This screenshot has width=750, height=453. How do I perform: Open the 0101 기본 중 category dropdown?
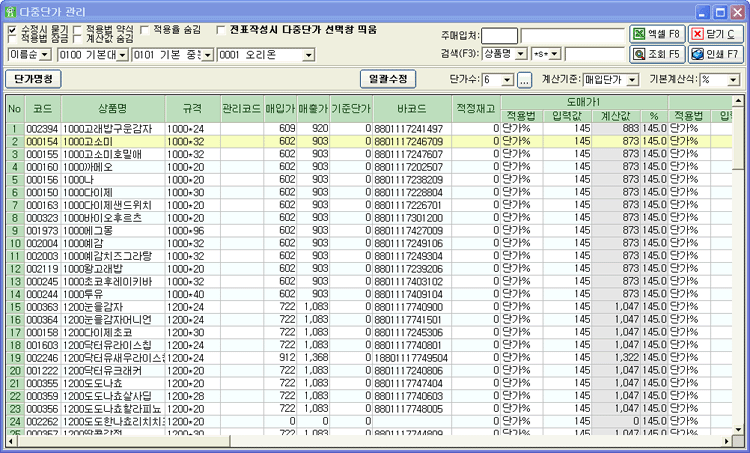(x=207, y=55)
